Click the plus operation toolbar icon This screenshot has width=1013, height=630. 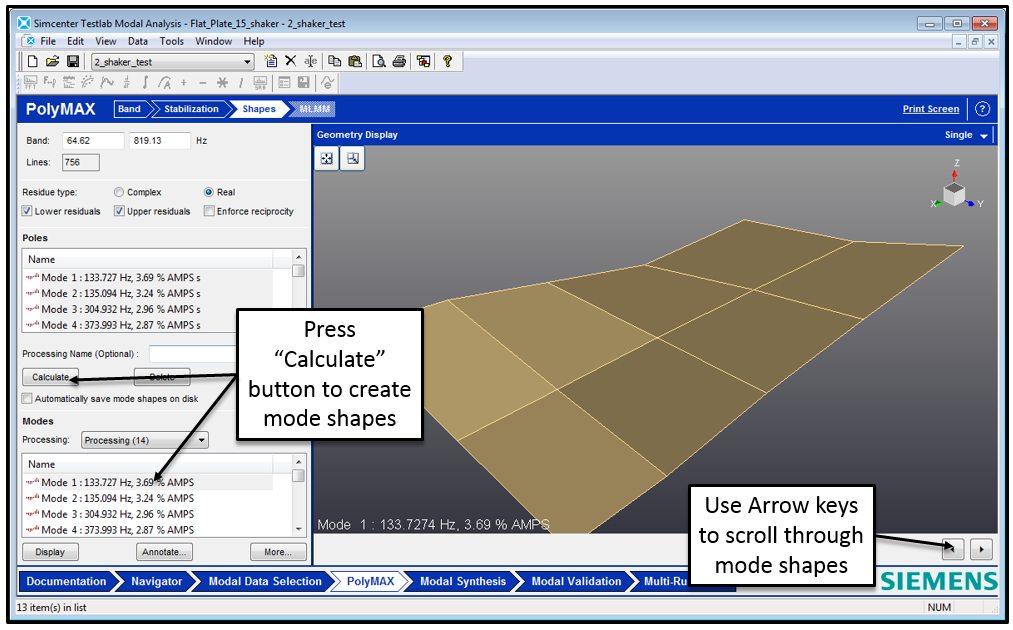point(184,82)
